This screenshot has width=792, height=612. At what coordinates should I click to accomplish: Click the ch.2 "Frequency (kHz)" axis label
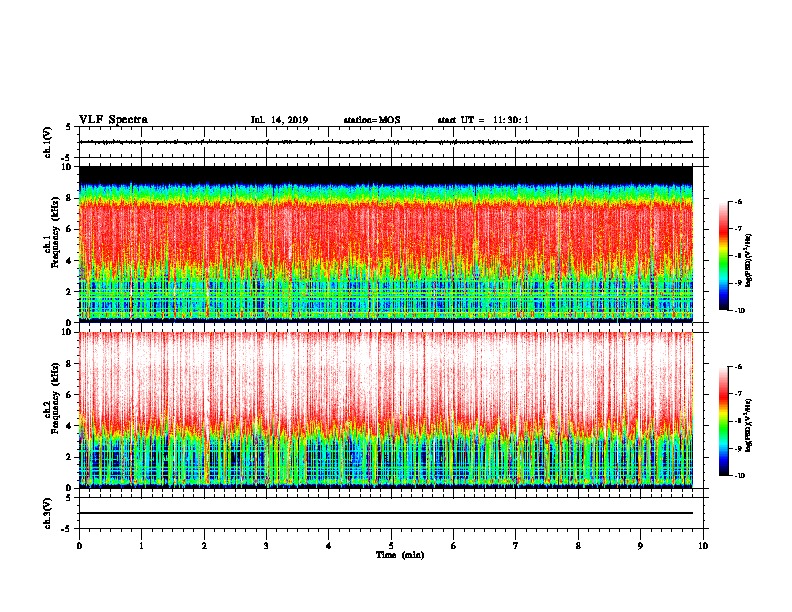55,399
